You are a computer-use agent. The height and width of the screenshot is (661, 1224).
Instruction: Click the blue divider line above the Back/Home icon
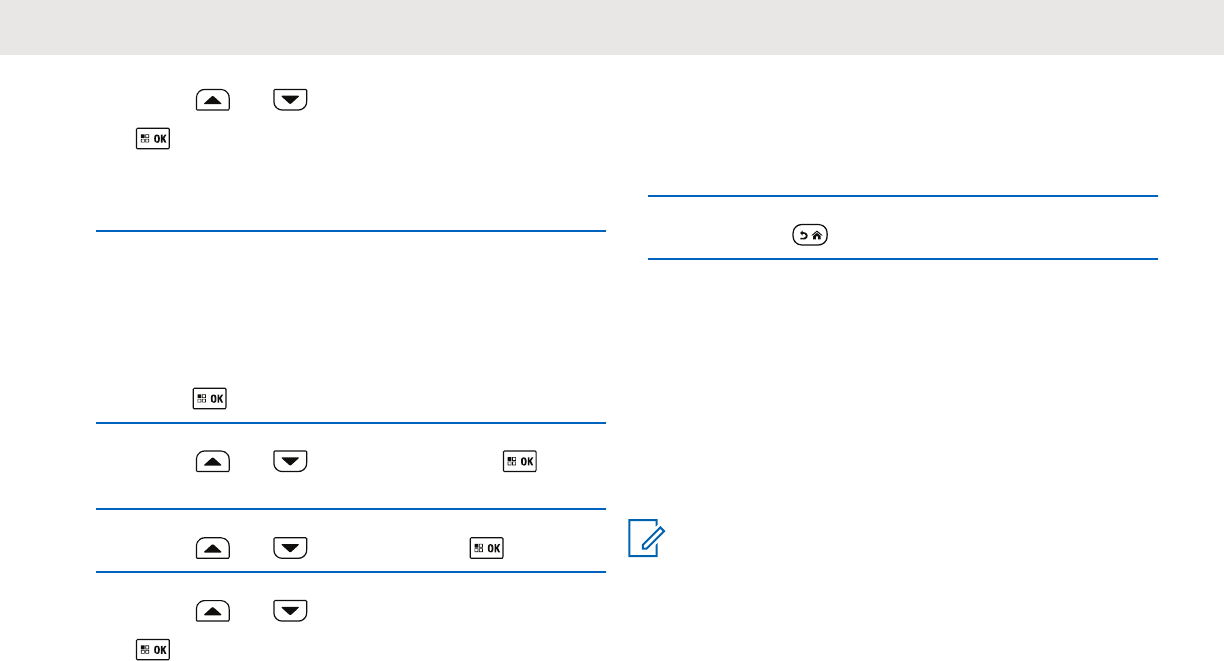902,197
